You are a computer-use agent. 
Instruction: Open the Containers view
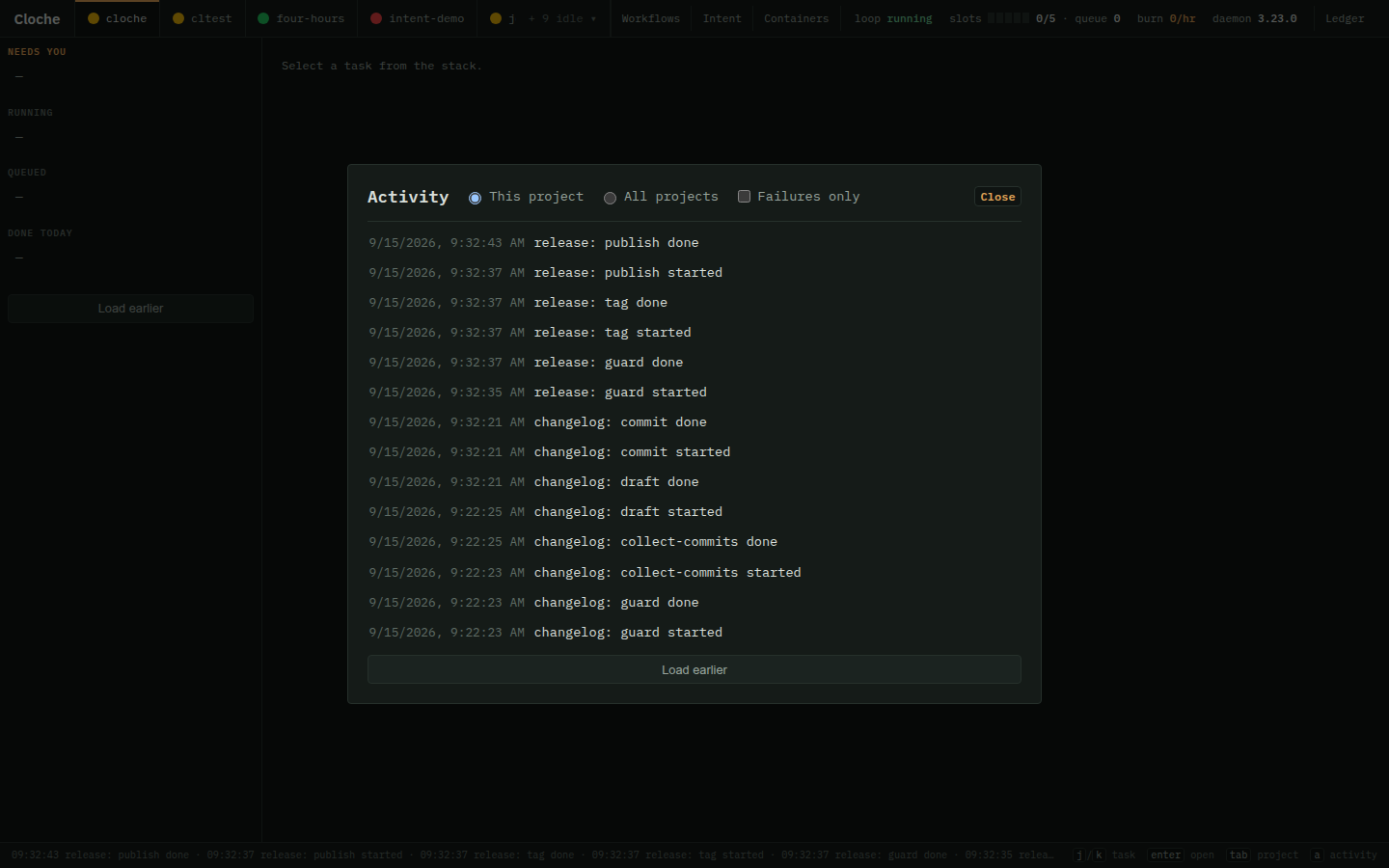coord(796,18)
